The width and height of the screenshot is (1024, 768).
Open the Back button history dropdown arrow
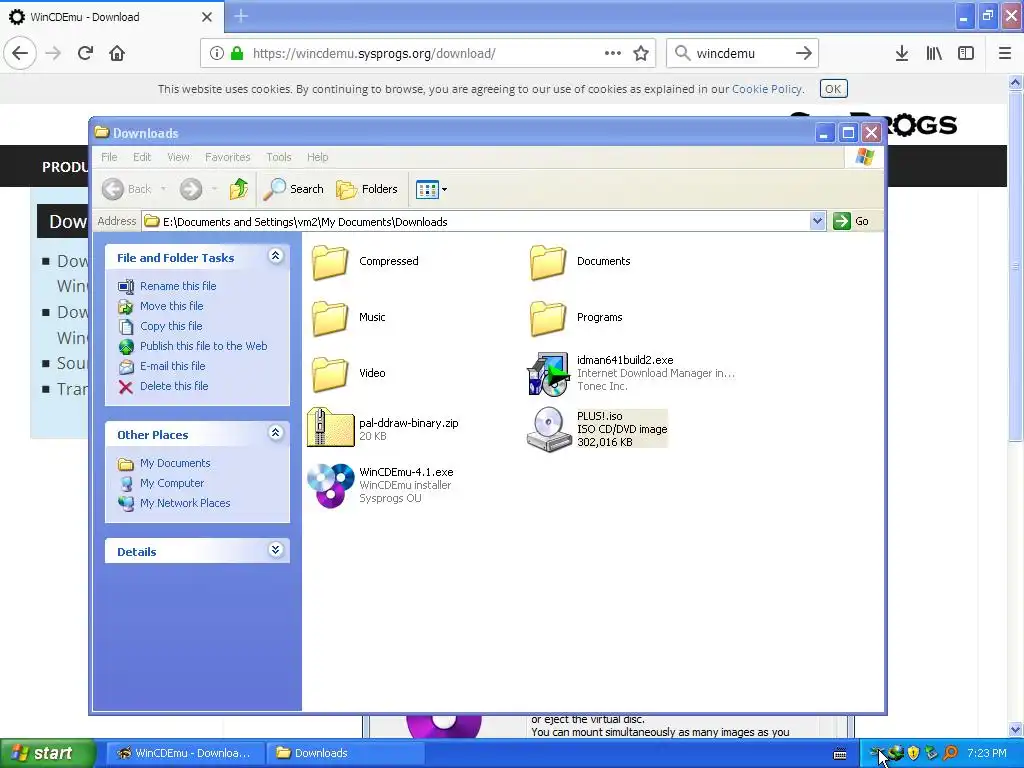pyautogui.click(x=163, y=189)
